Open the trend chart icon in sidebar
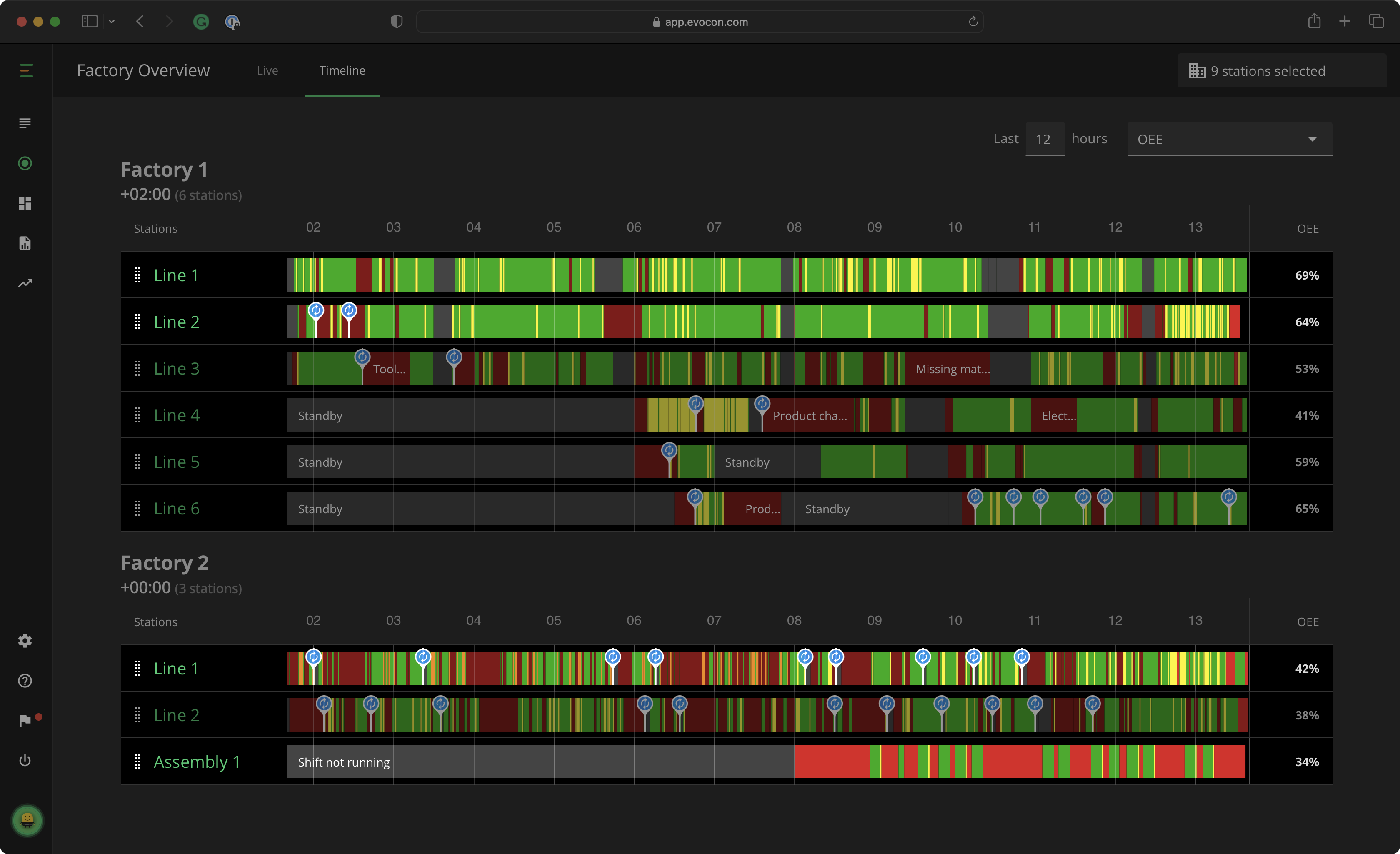 tap(25, 283)
